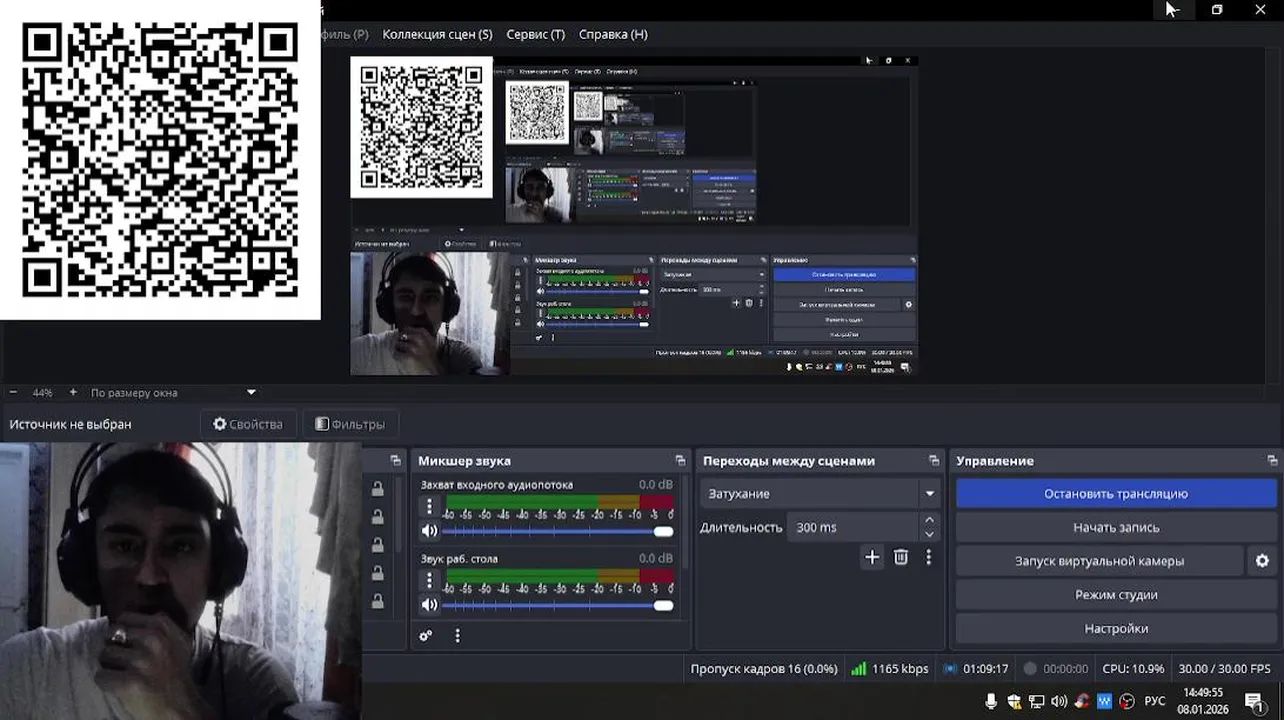The height and width of the screenshot is (720, 1284).
Task: Pop out the Переходы между сценами dock
Action: [x=934, y=461]
